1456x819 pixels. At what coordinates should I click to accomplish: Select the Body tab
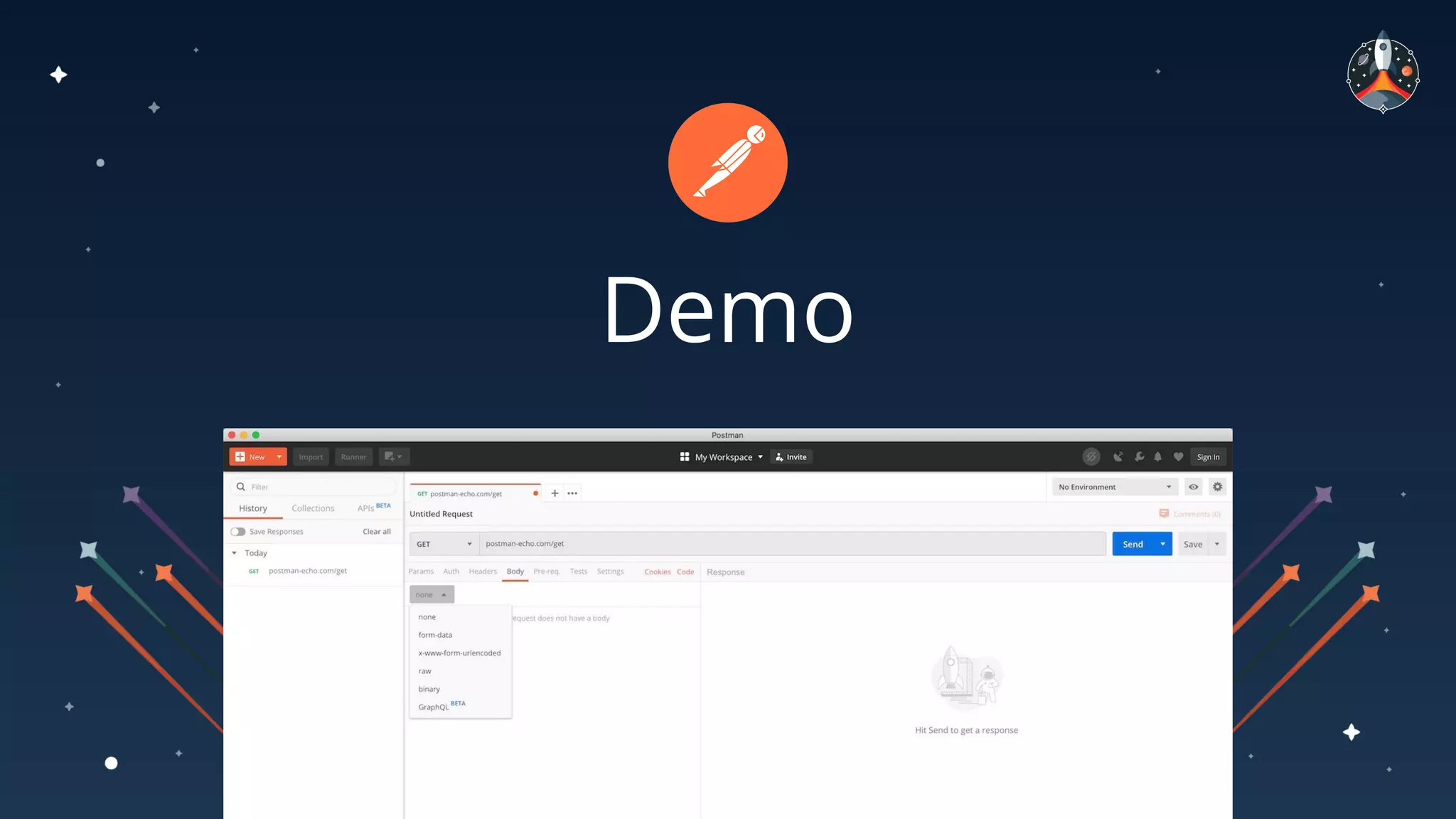[x=515, y=572]
